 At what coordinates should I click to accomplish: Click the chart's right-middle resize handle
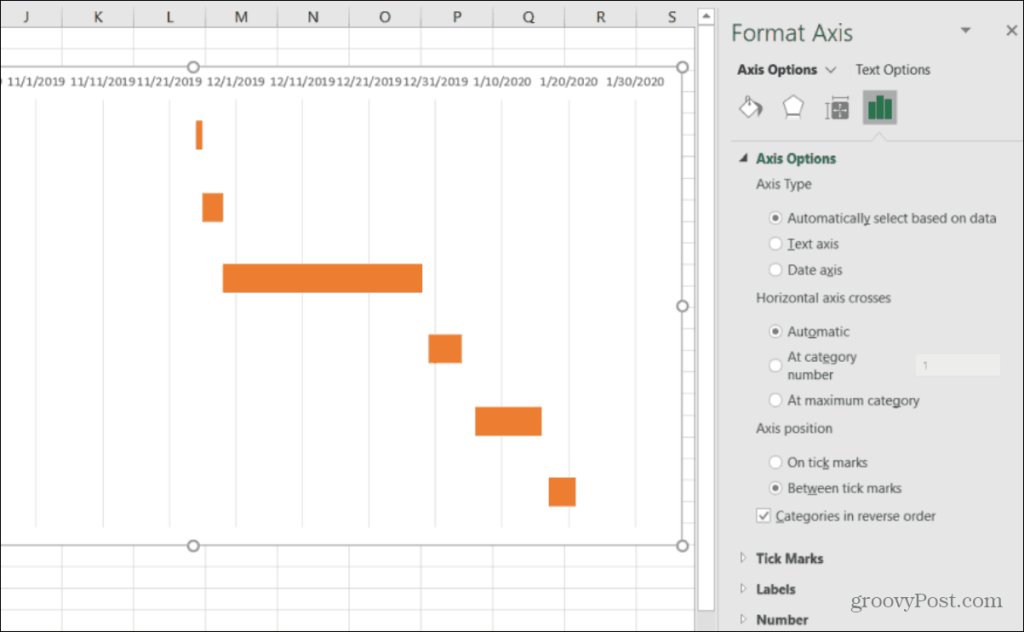682,306
